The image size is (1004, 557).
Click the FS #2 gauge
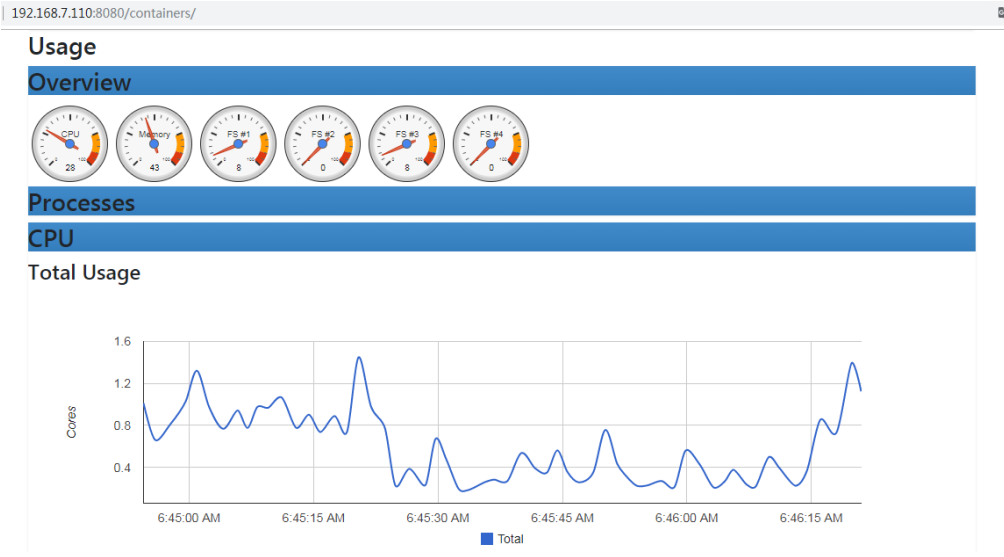point(323,144)
